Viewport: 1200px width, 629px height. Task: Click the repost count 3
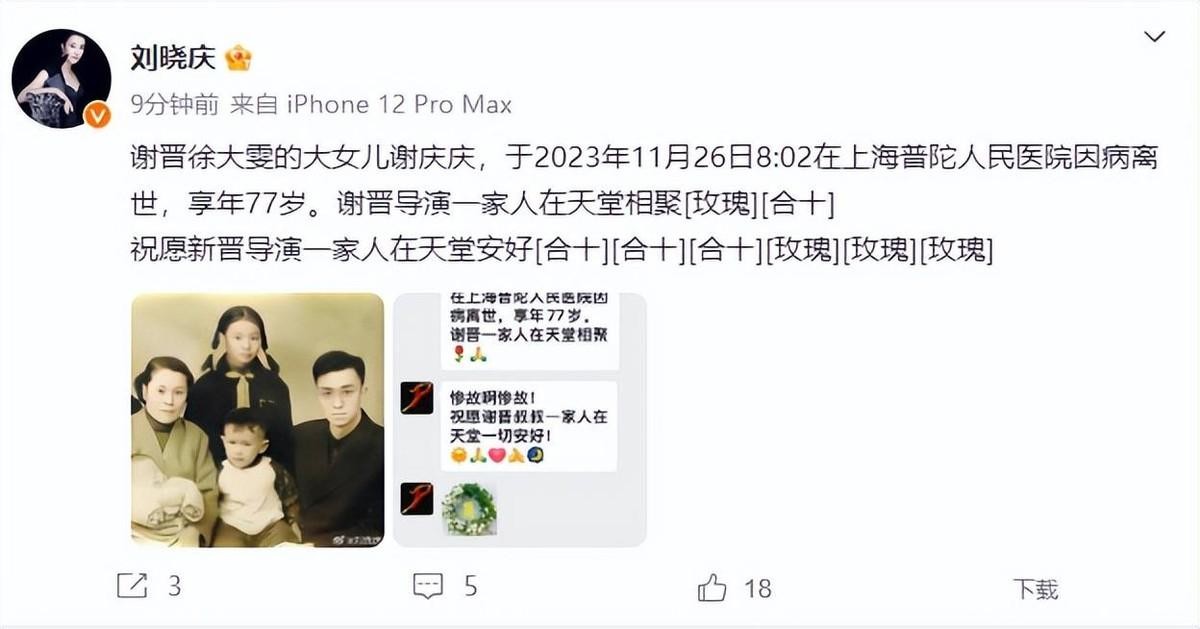point(174,586)
